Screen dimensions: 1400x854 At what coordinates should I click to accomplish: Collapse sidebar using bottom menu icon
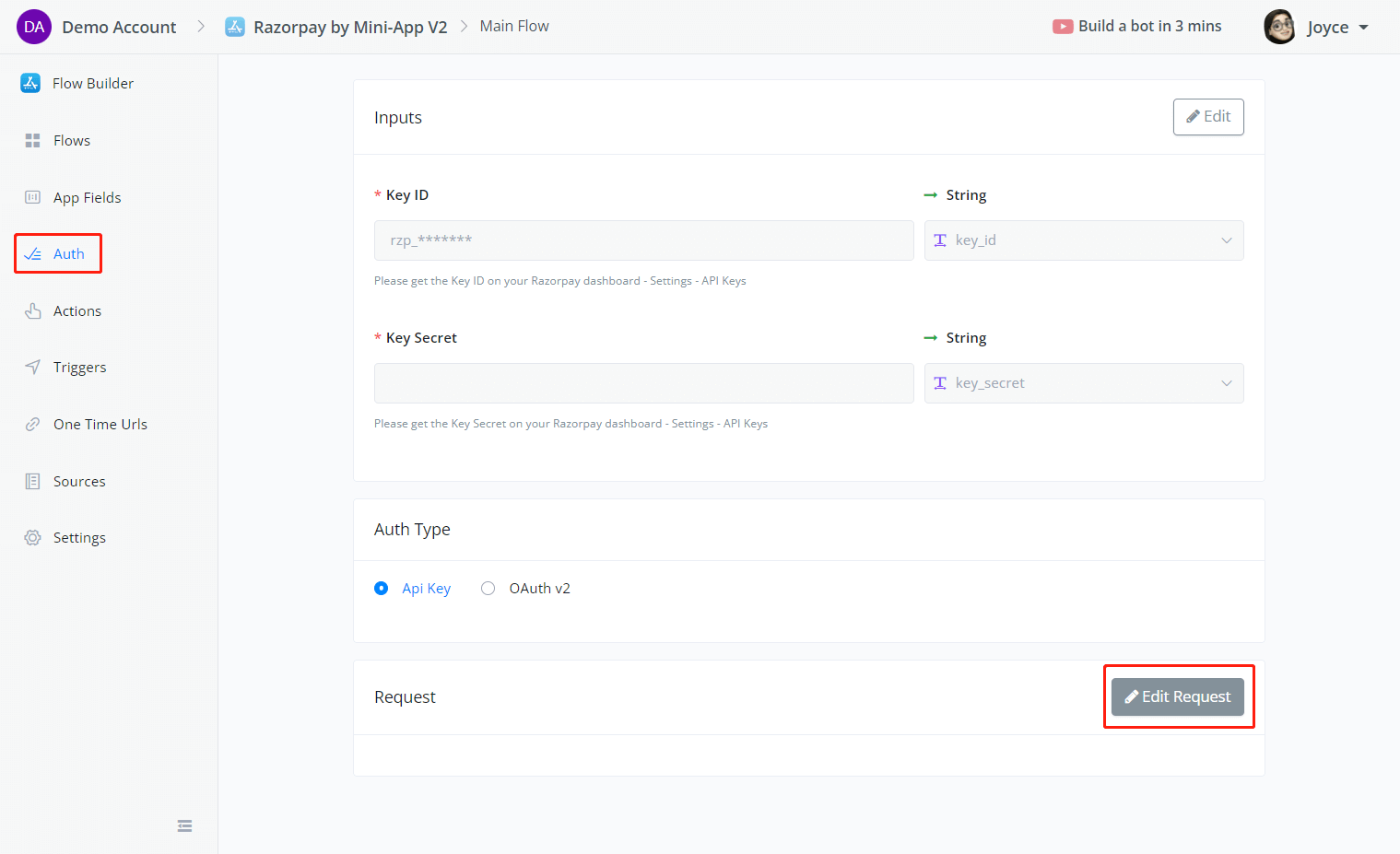click(184, 825)
